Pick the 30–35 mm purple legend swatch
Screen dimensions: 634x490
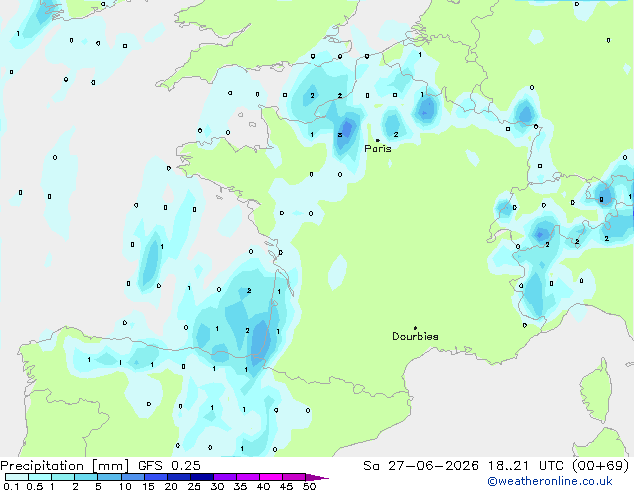pos(225,477)
